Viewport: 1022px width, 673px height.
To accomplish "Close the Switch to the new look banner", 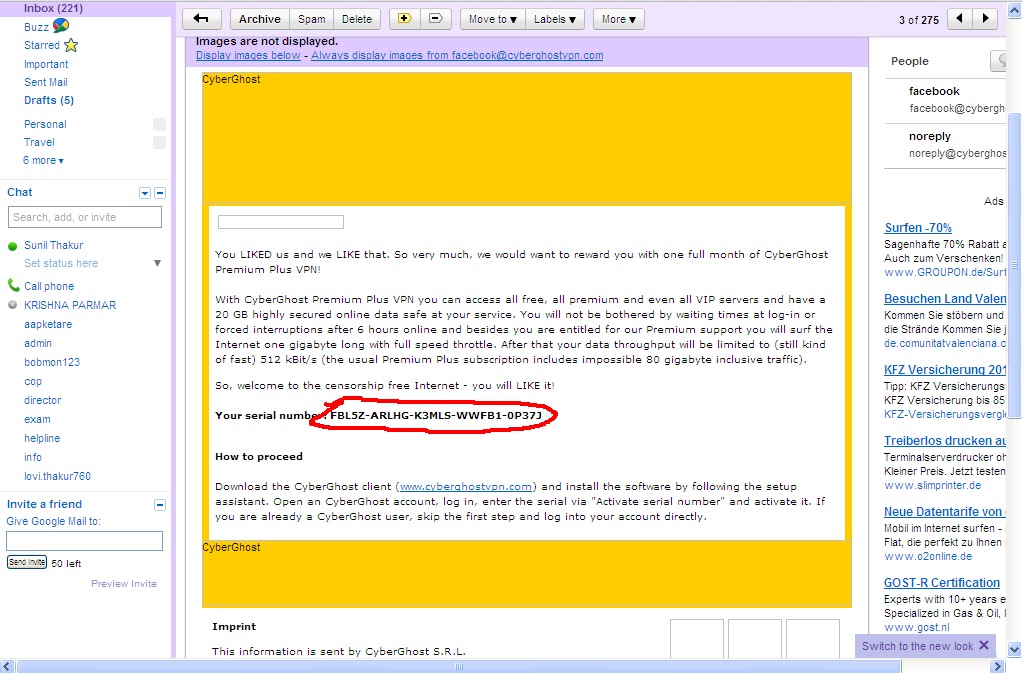I will tap(984, 645).
